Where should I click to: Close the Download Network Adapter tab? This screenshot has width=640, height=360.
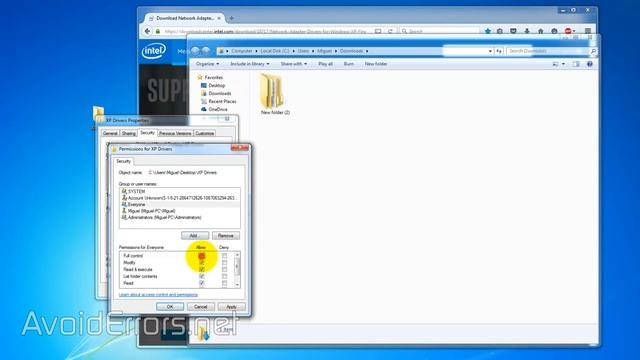click(219, 18)
